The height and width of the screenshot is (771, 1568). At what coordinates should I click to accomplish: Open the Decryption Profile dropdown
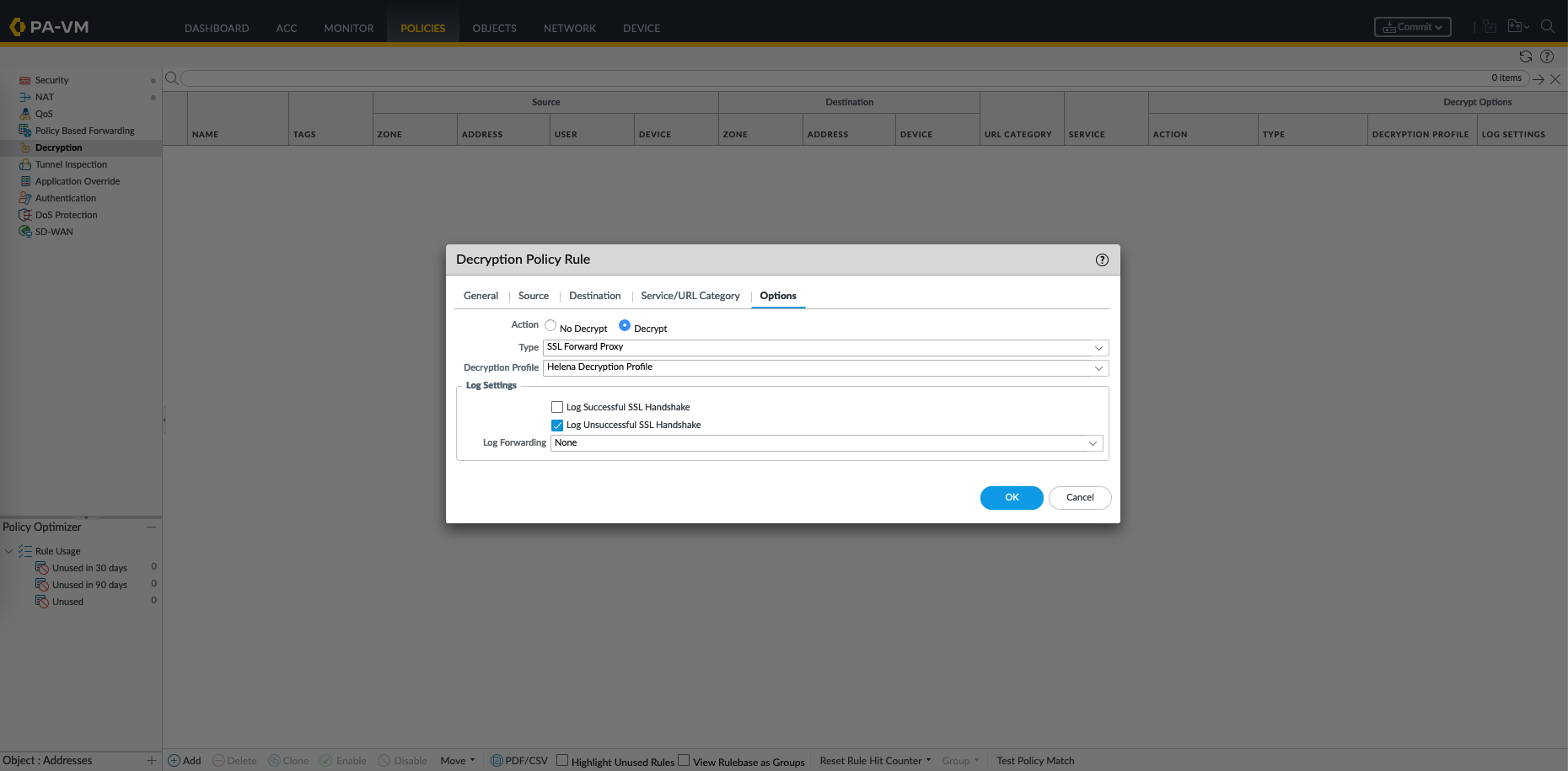click(825, 367)
